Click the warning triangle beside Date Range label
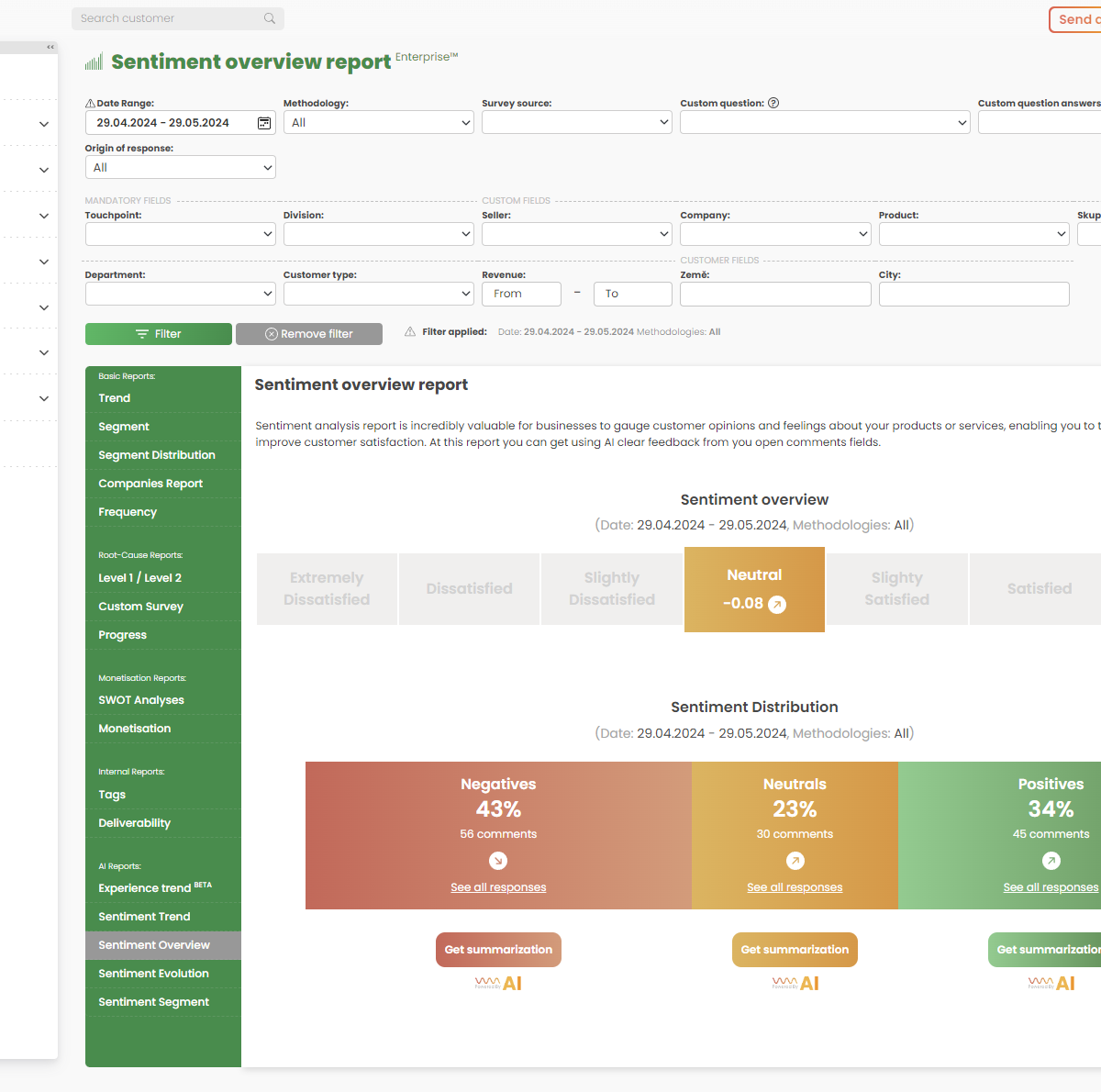1101x1092 pixels. pyautogui.click(x=90, y=103)
